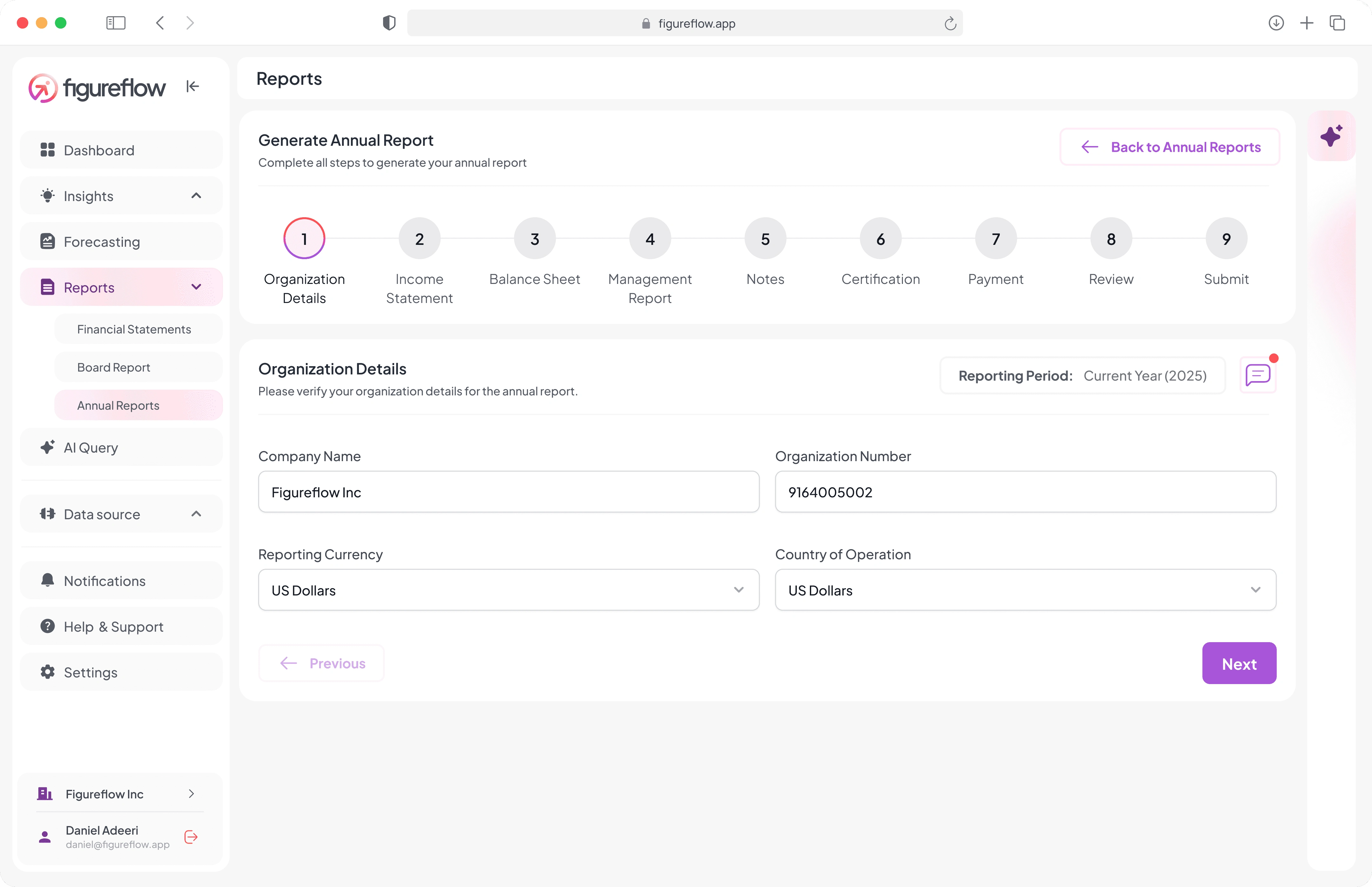Click the Data source icon
The image size is (1372, 887).
coord(48,514)
